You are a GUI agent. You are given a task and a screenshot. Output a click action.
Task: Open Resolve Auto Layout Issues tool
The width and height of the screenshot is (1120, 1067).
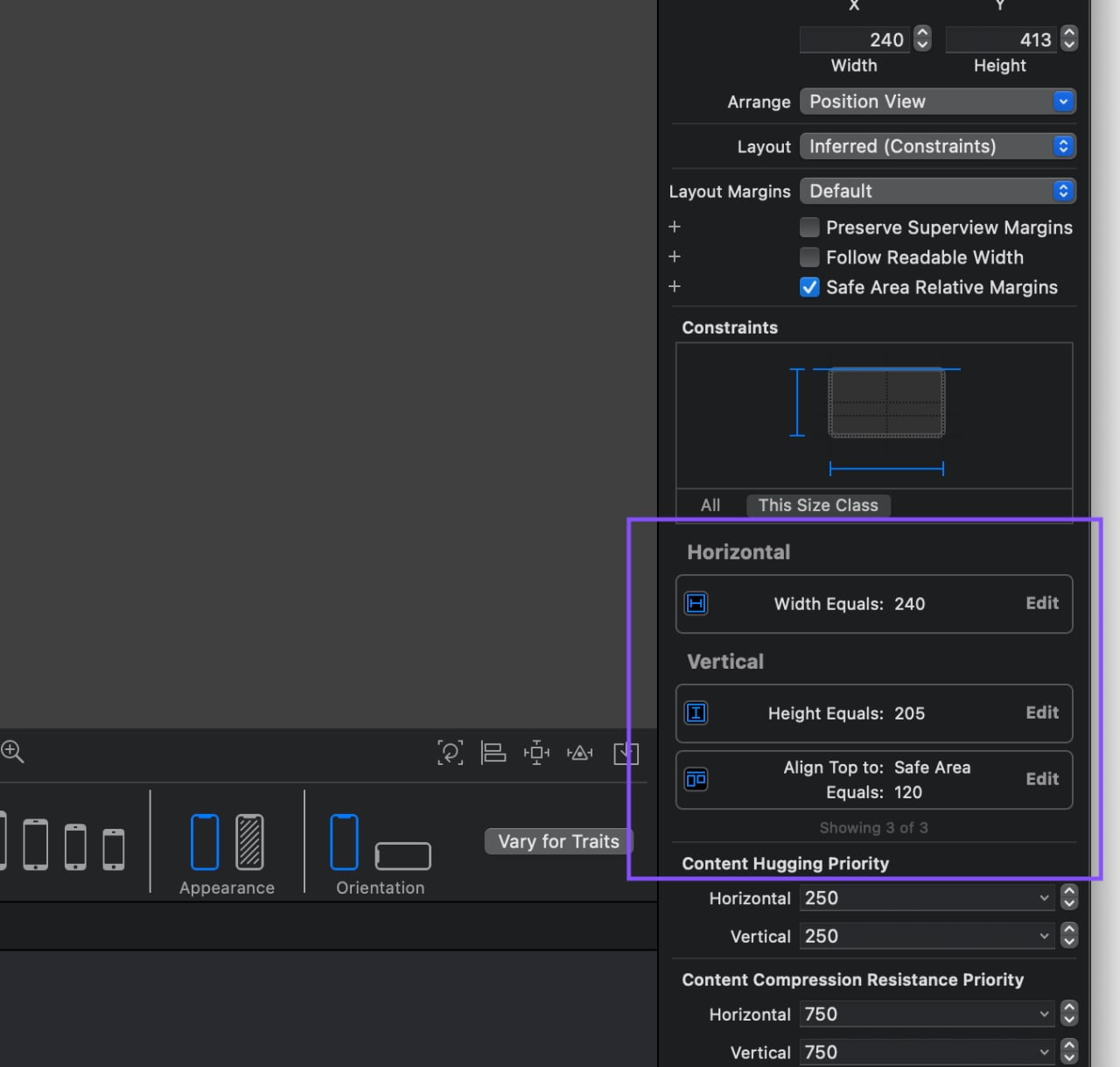579,753
